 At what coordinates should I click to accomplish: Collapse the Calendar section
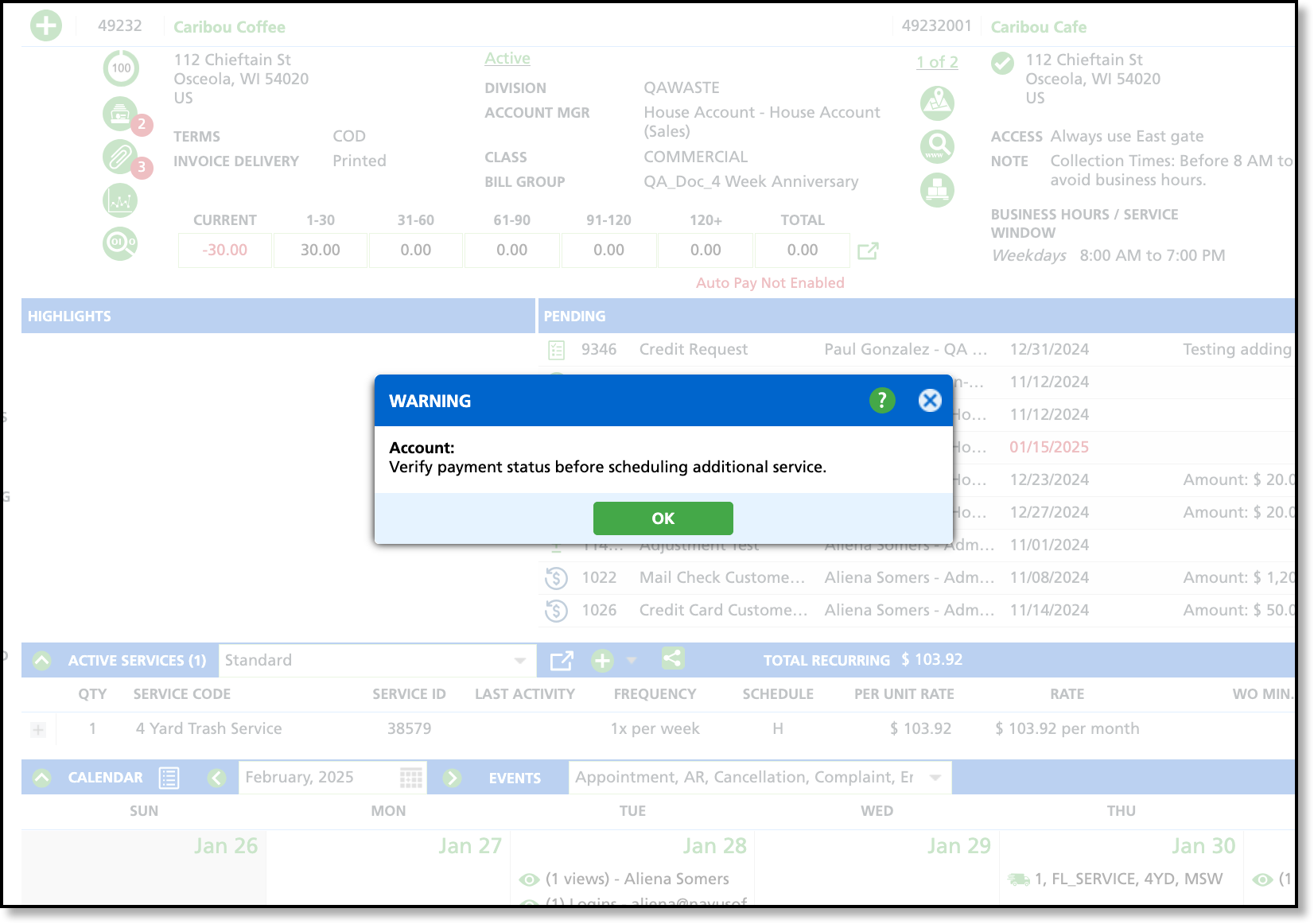(42, 778)
